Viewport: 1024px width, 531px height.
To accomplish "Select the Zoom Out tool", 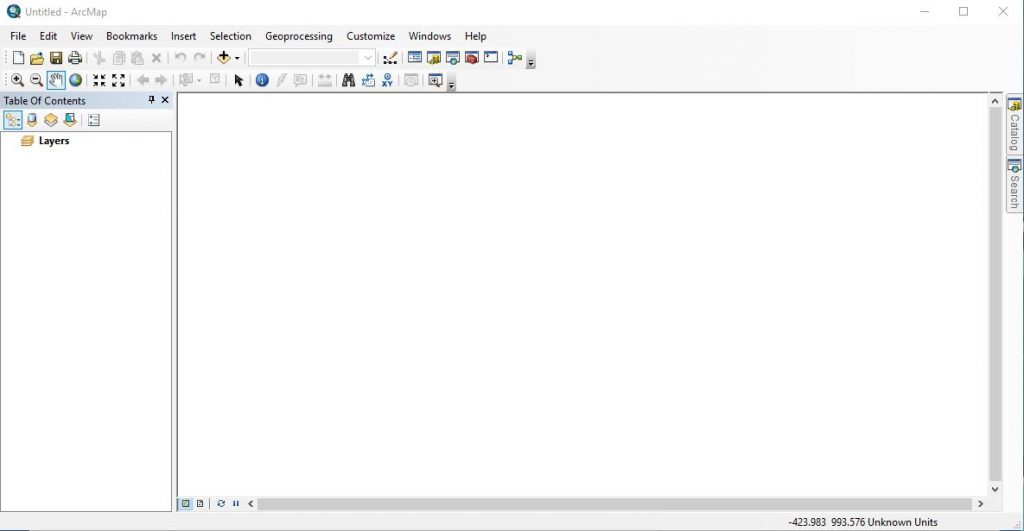I will tap(37, 80).
